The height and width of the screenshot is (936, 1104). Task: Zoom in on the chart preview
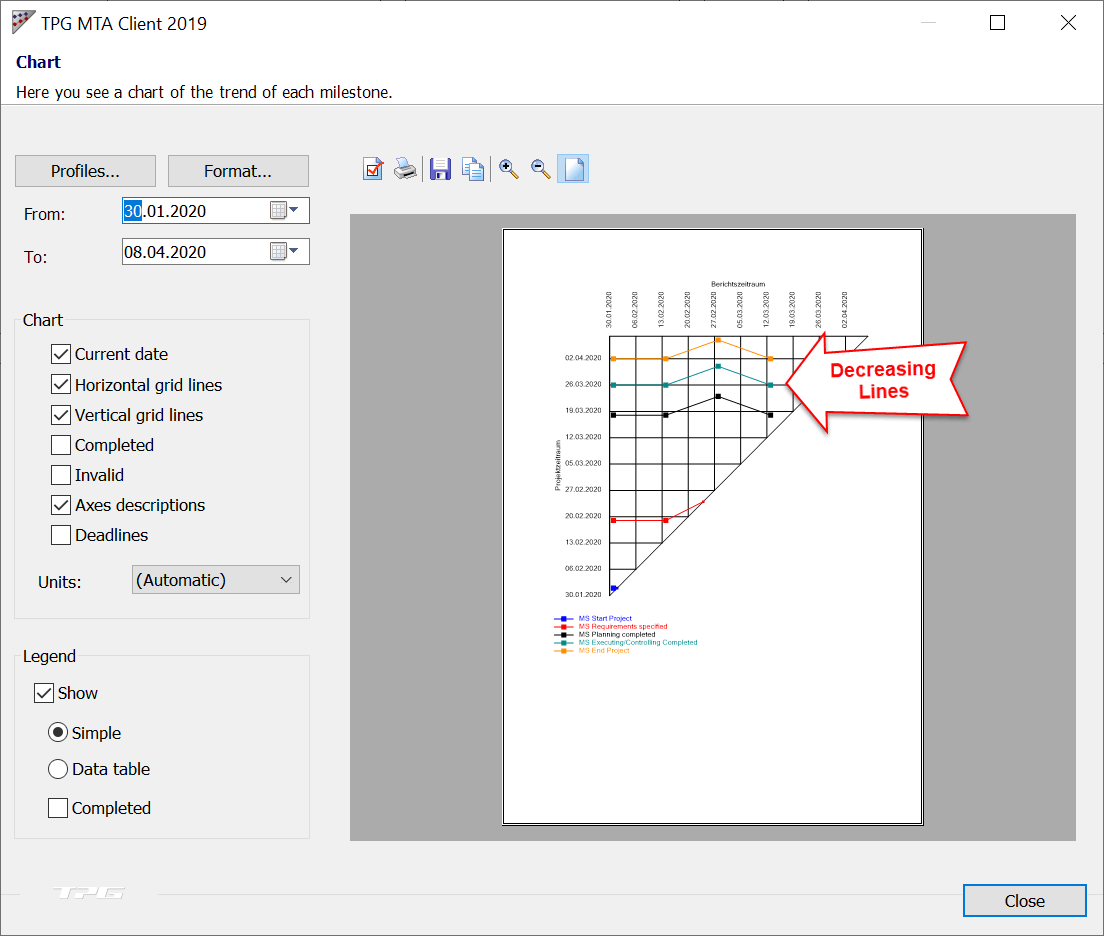[x=509, y=169]
